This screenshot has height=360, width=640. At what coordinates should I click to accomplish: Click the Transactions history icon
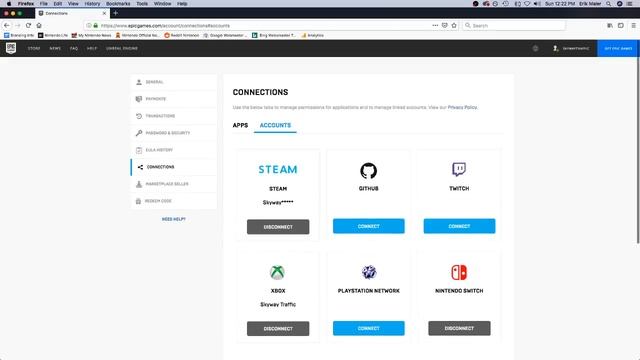[139, 116]
